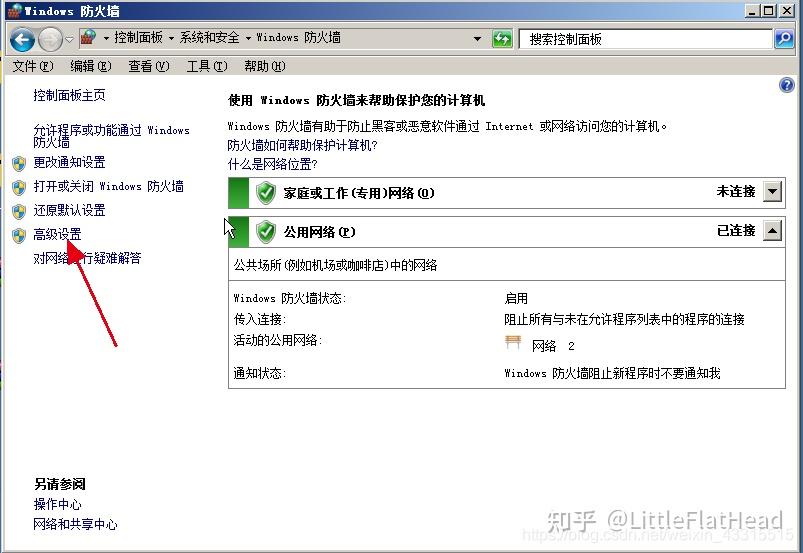Expand the dropdown arrow before Windows 防火墙 breadcrumb
Screen dimensions: 803x553
[248, 38]
